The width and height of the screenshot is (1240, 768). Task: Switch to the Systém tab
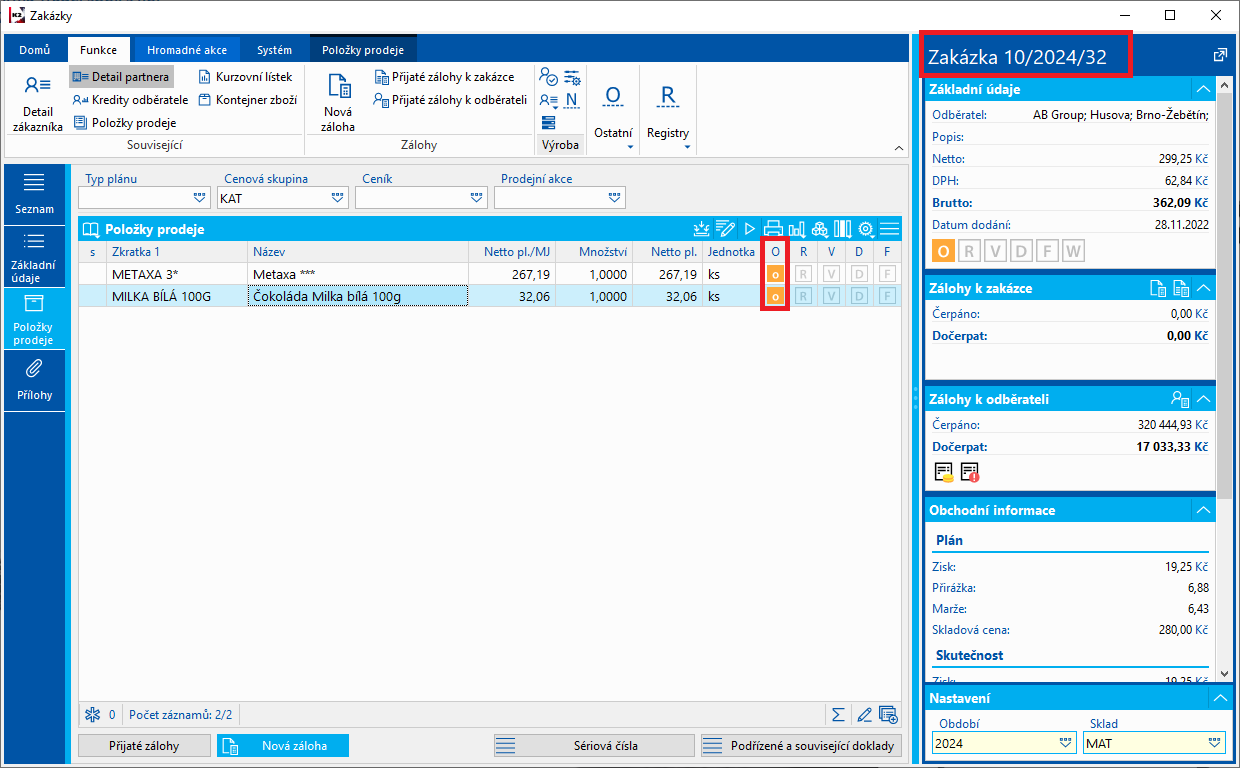274,49
